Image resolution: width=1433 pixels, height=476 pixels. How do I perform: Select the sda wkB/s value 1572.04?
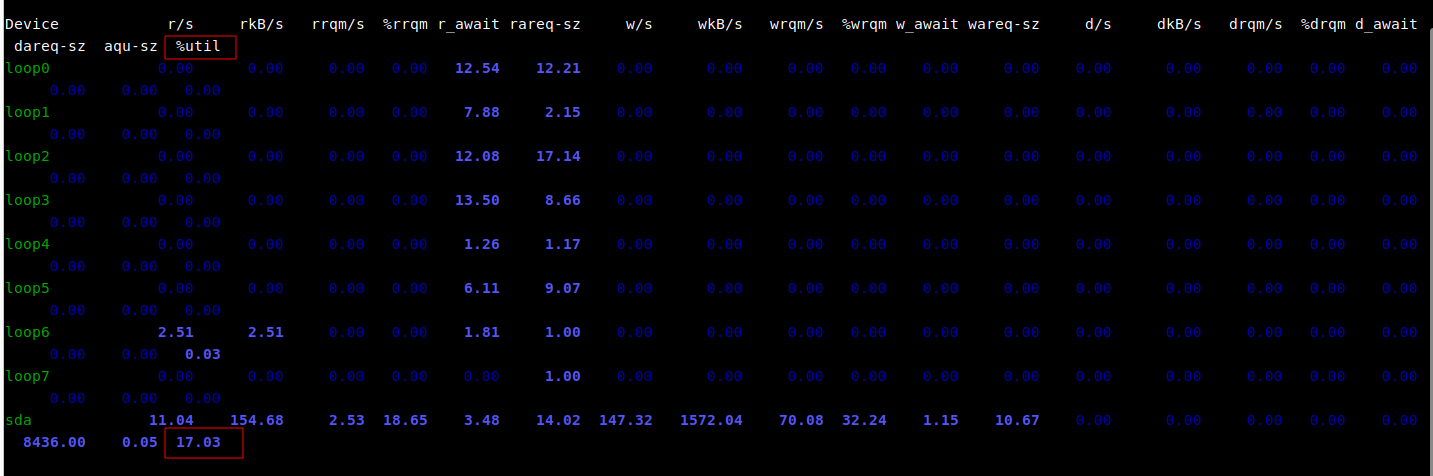click(x=711, y=420)
